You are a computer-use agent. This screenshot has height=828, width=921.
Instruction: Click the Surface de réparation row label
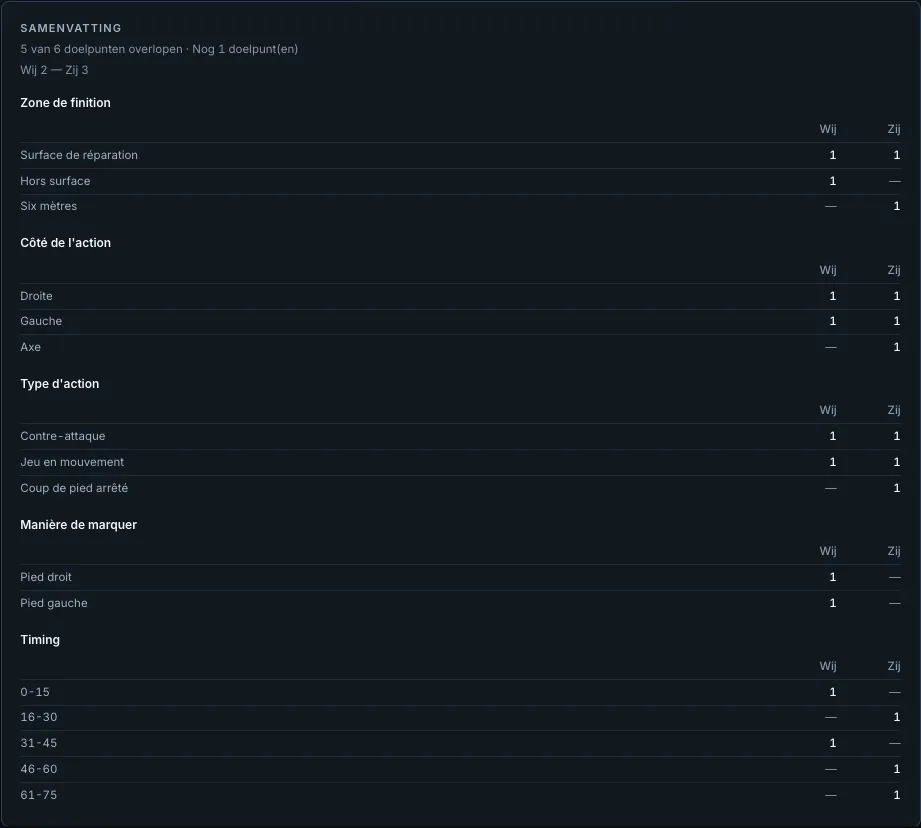pos(79,155)
